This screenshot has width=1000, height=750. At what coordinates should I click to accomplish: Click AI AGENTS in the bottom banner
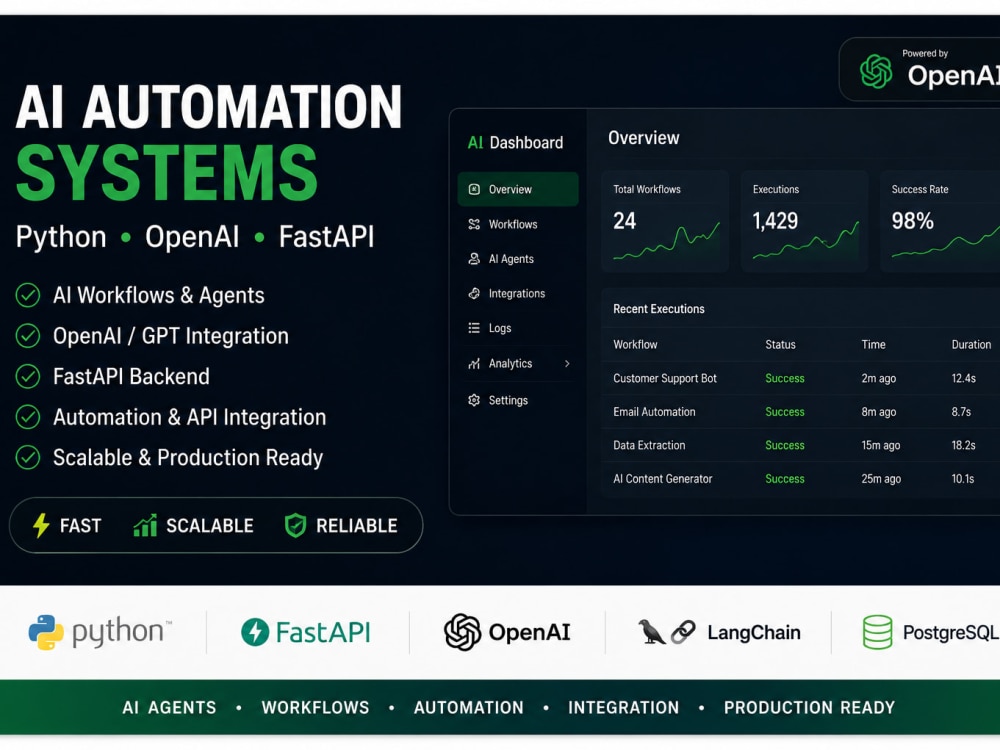tap(170, 708)
